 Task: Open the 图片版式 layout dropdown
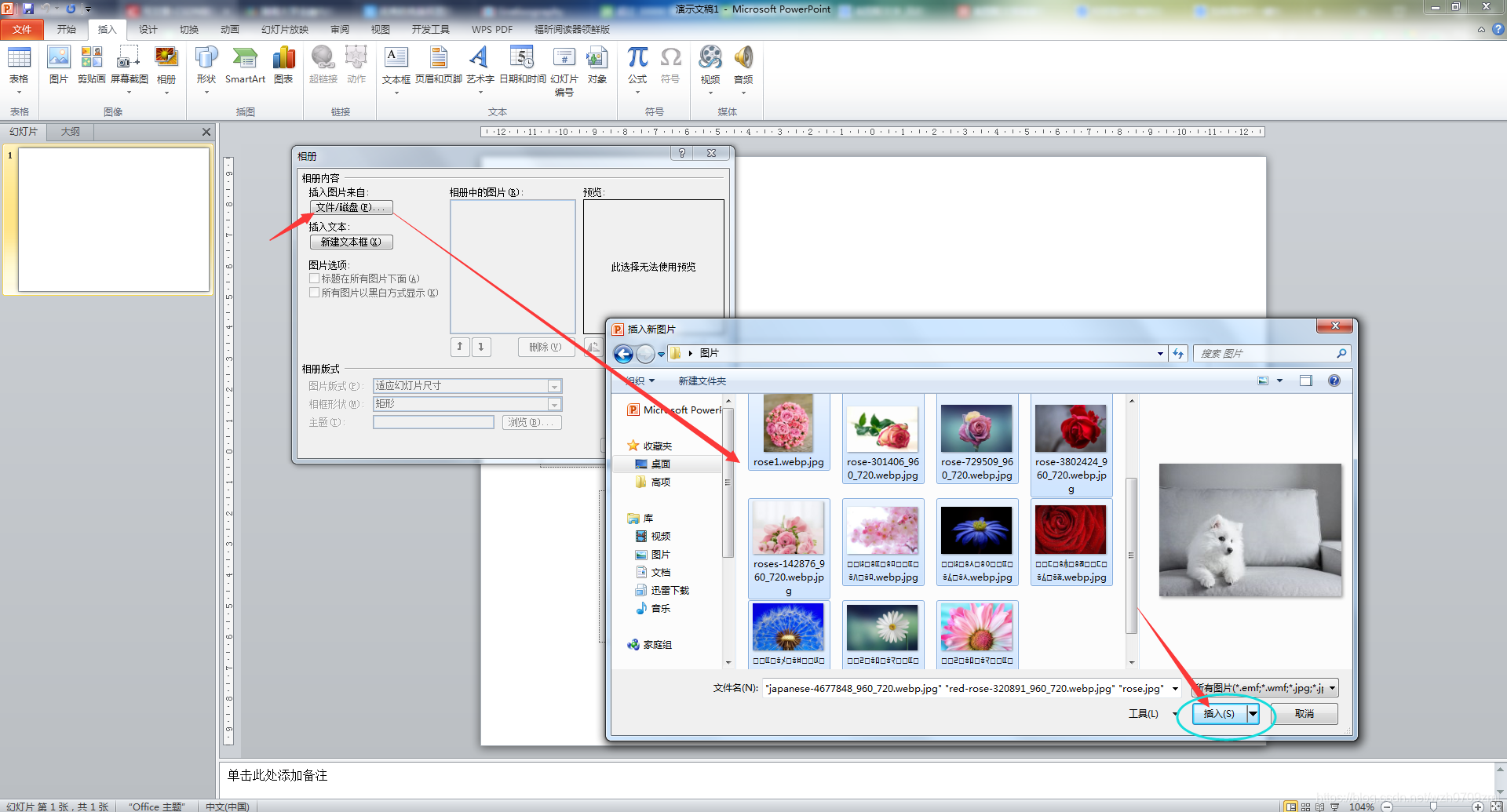coord(554,385)
